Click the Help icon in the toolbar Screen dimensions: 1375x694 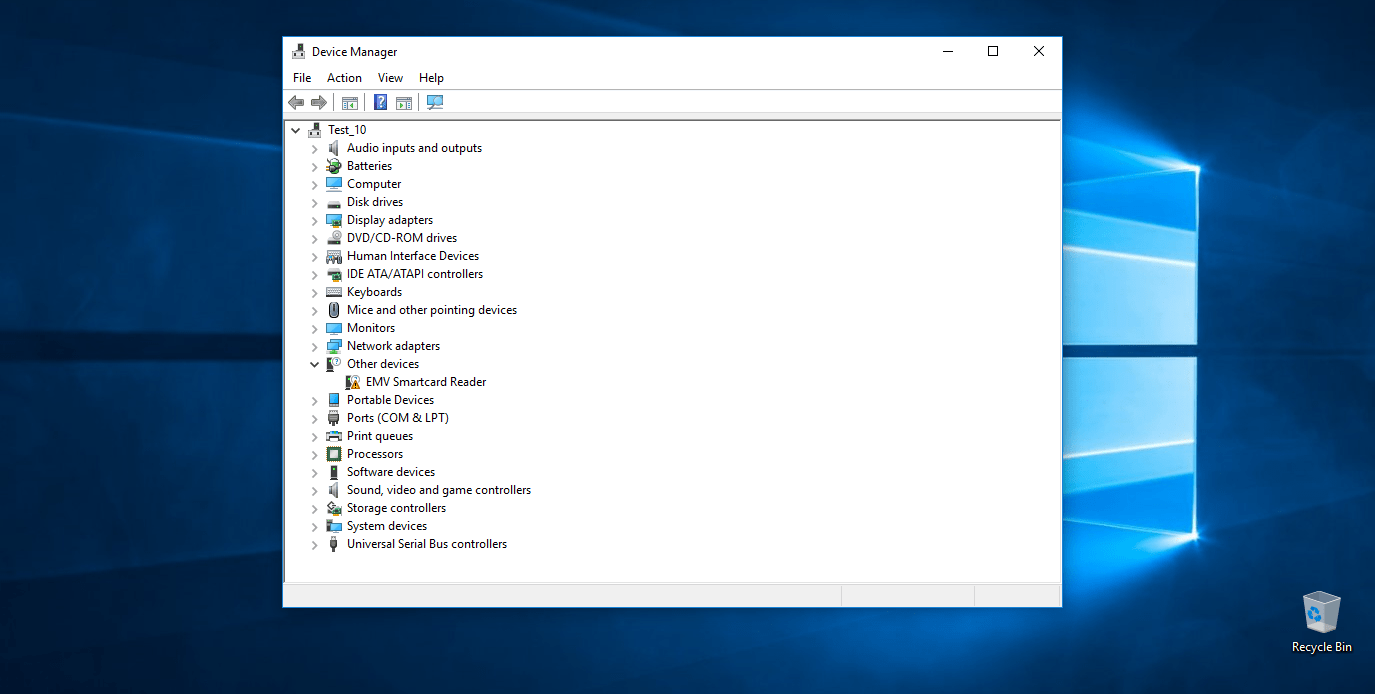pos(380,101)
